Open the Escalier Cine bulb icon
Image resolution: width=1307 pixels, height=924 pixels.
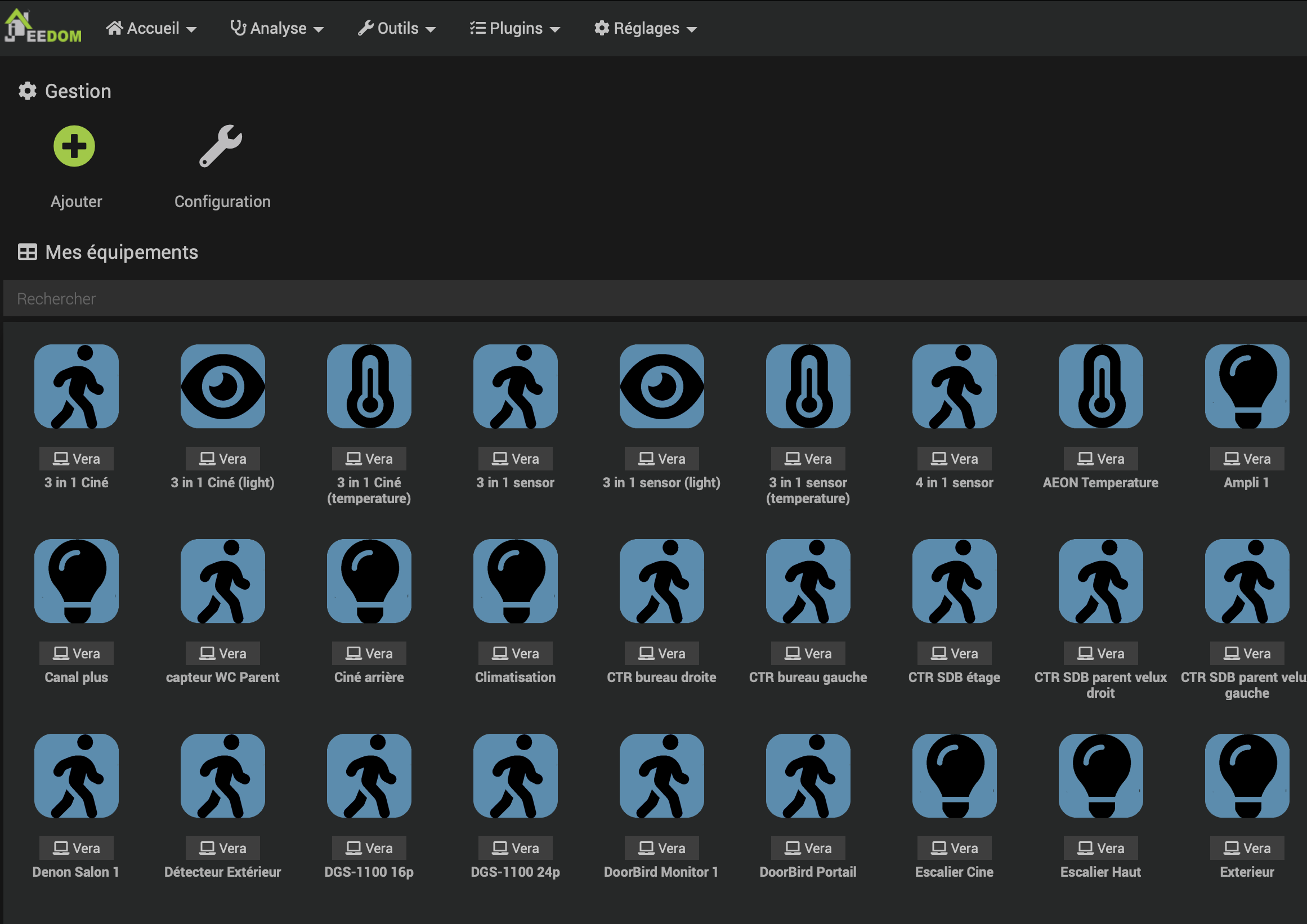pos(954,775)
